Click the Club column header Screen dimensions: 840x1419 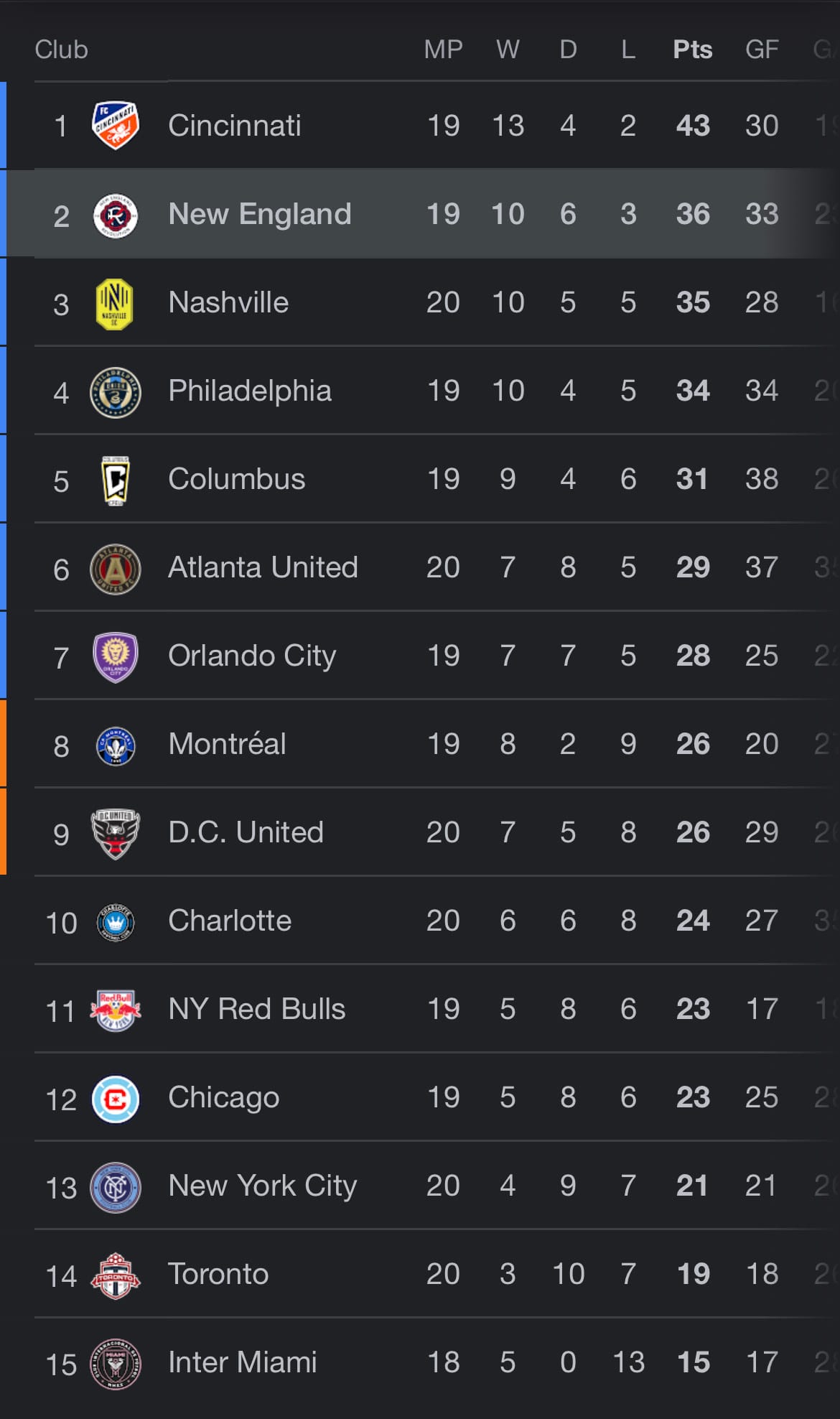[61, 50]
